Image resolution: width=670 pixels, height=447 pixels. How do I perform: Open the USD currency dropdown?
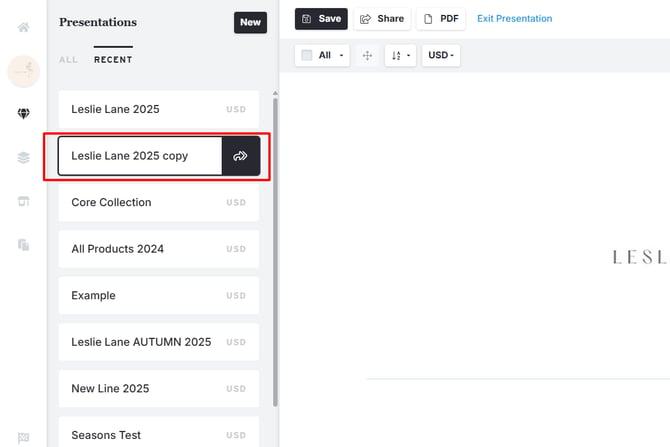click(440, 55)
